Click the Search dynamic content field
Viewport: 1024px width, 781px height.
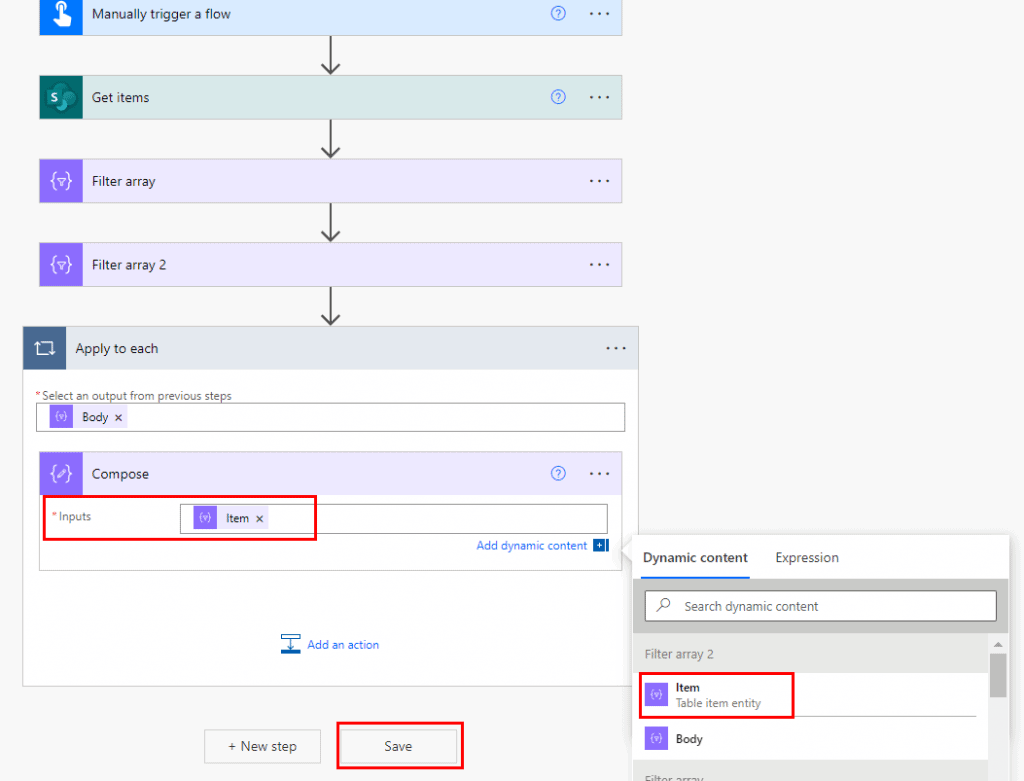[x=821, y=606]
